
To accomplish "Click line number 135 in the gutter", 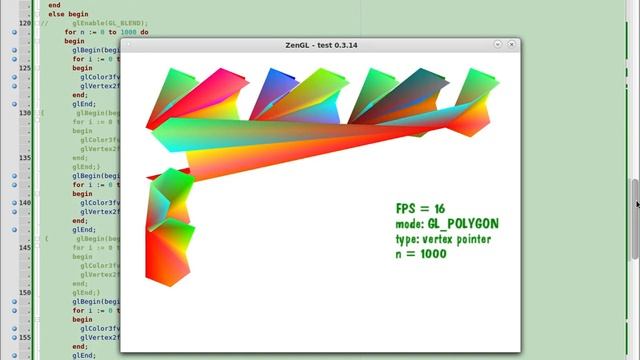I will pos(25,158).
